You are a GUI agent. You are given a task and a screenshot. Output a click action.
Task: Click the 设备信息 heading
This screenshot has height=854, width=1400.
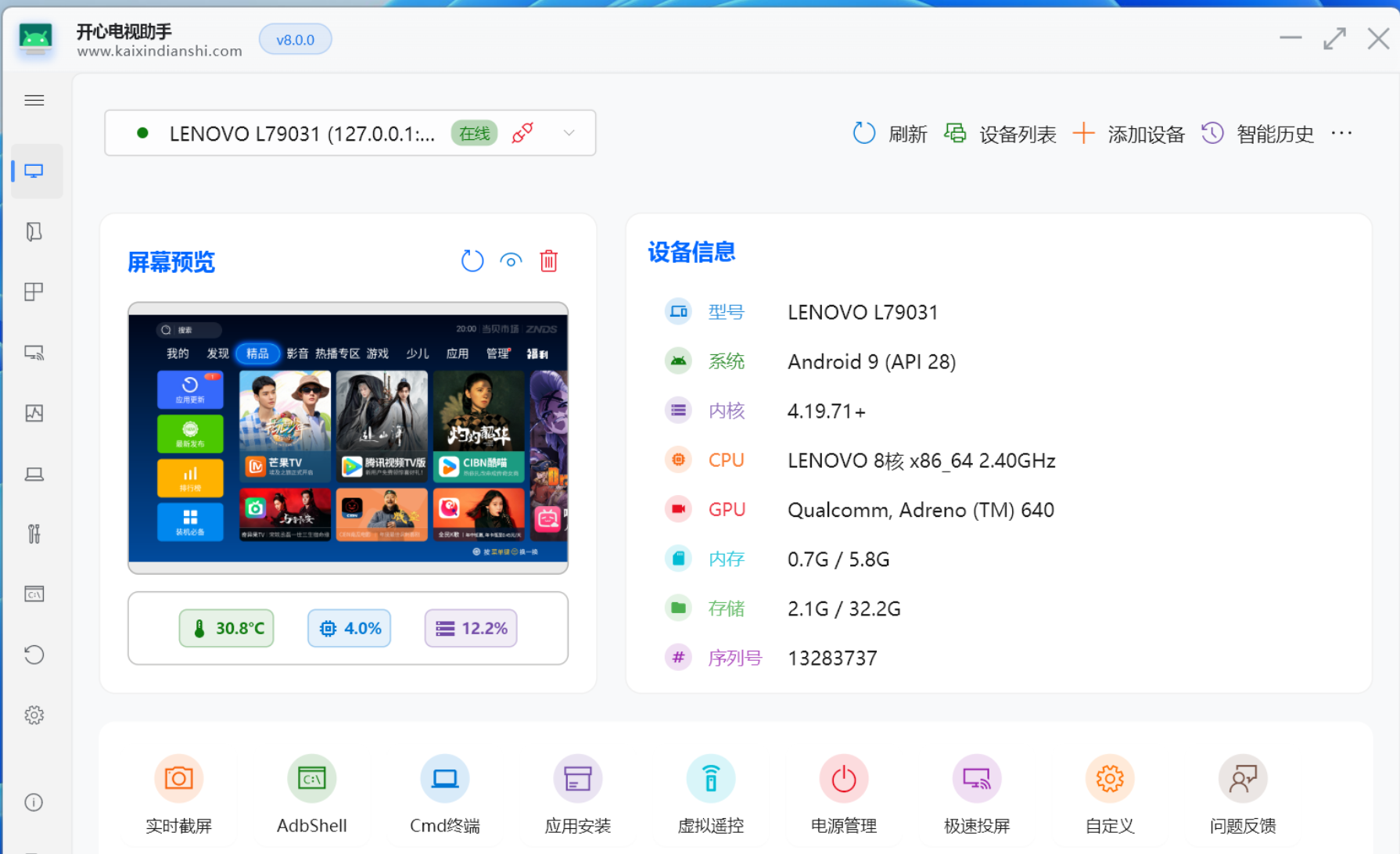691,252
